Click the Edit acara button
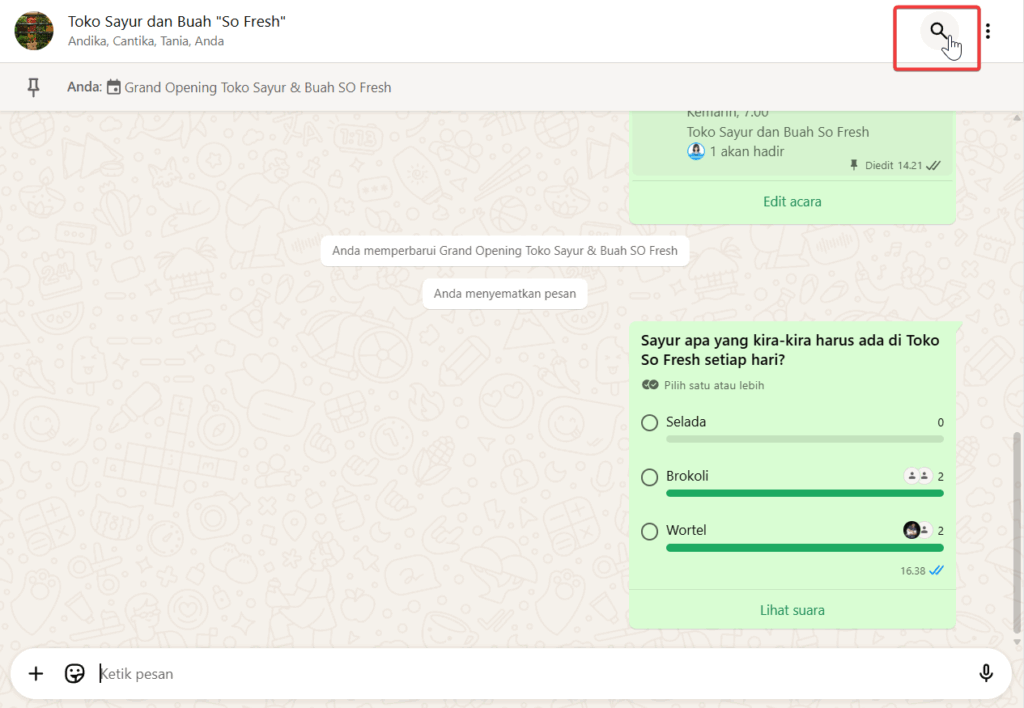This screenshot has width=1024, height=708. (792, 202)
